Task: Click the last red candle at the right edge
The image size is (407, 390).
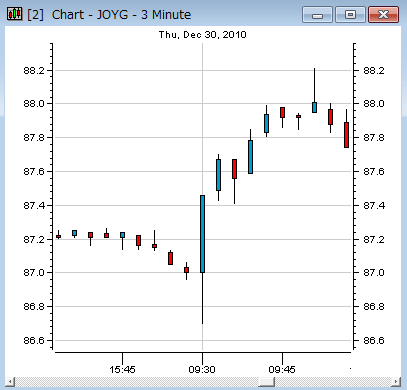Action: [346, 135]
